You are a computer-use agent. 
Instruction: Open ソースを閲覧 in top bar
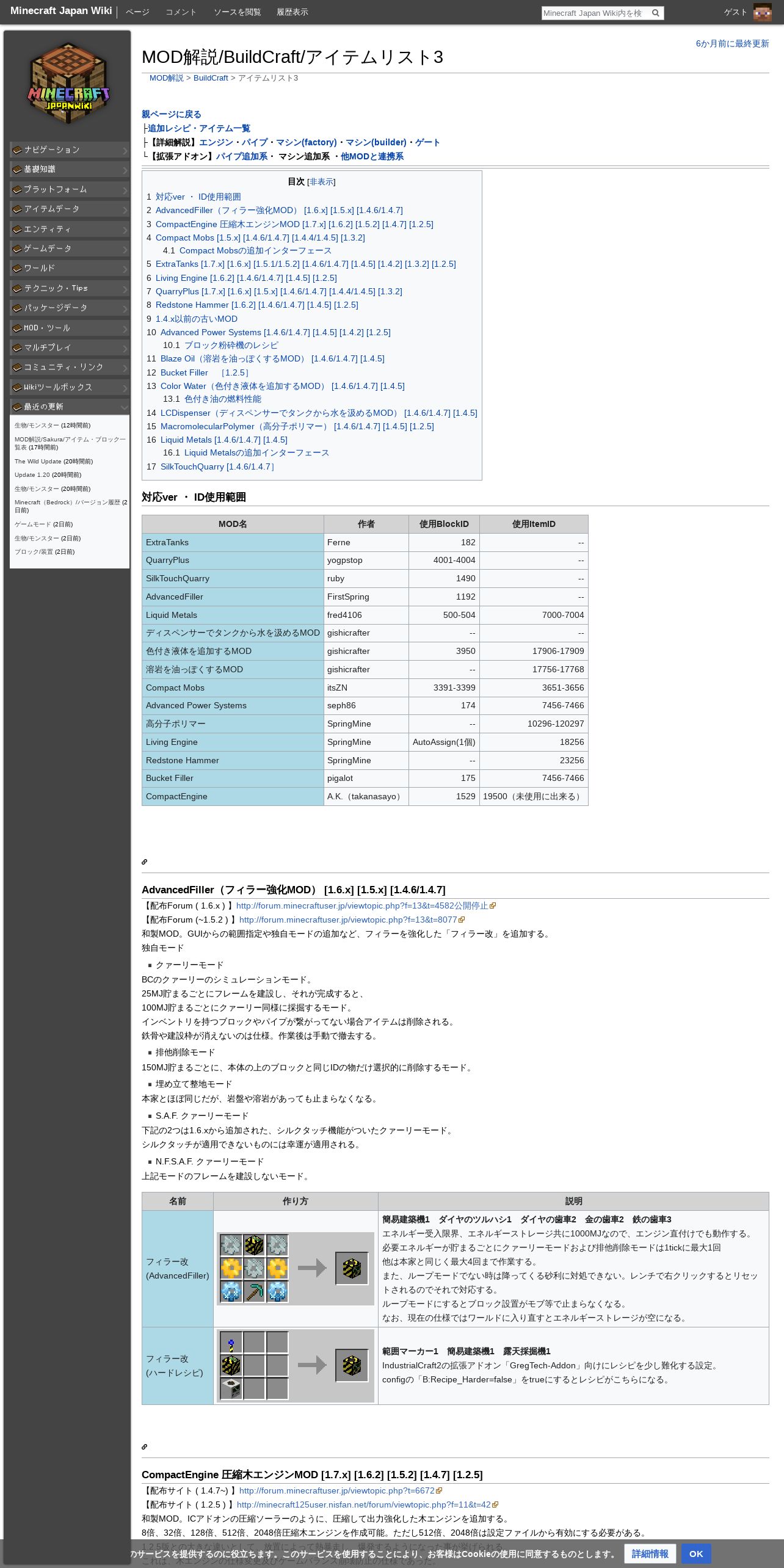click(237, 12)
